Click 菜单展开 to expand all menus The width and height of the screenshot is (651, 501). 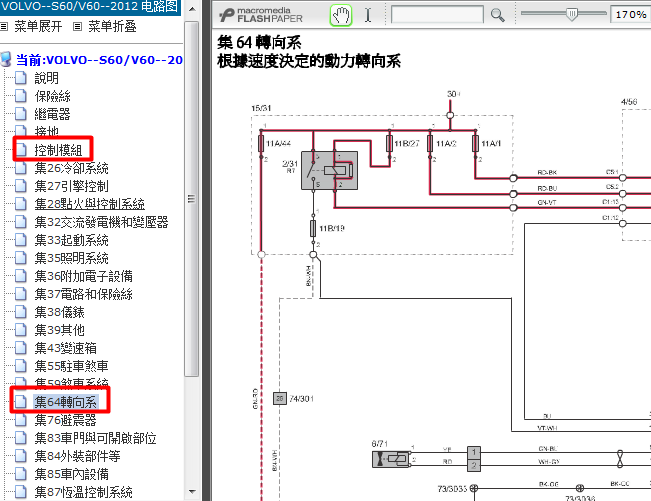[38, 27]
